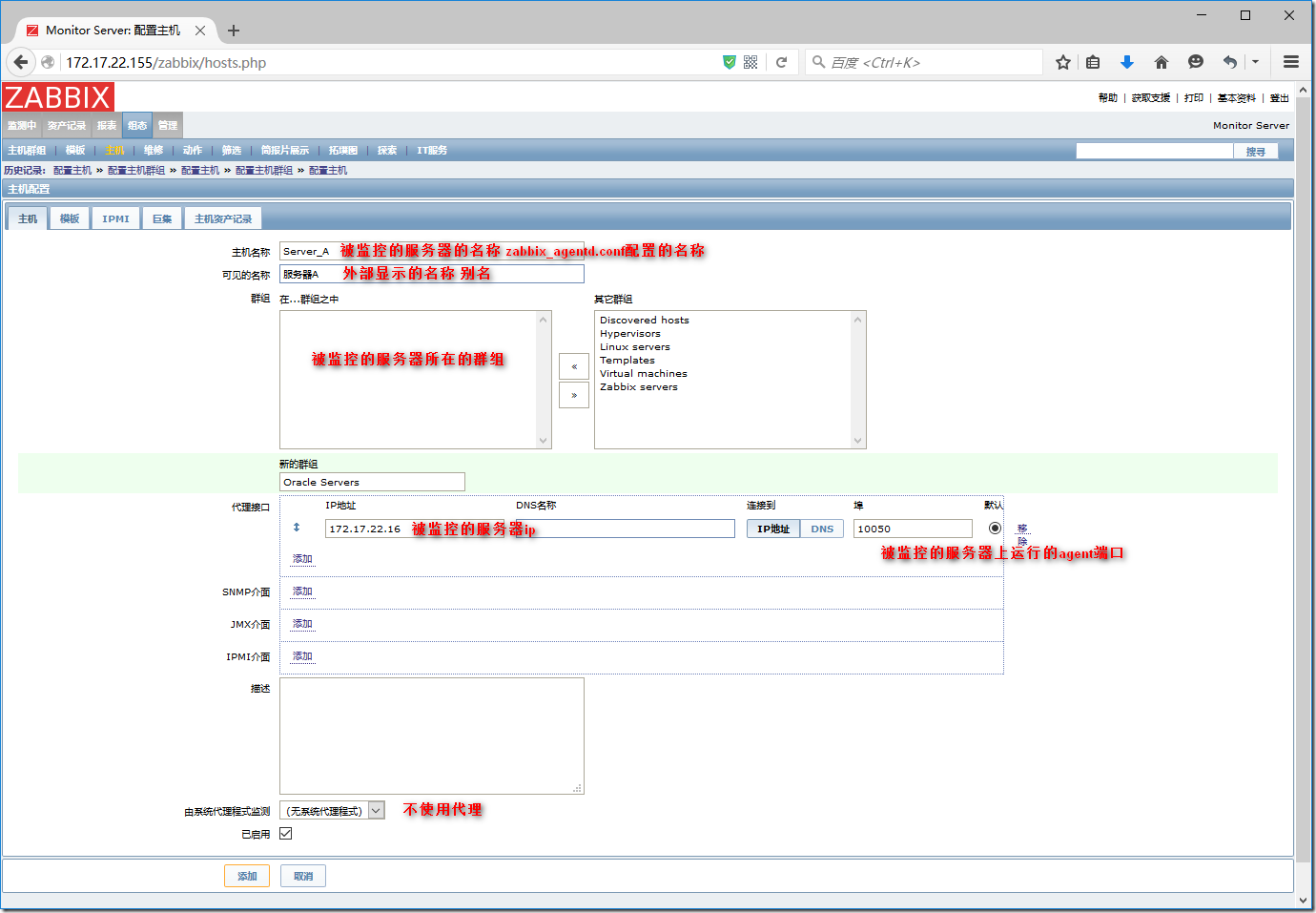Click the globe site identity icon
The width and height of the screenshot is (1316, 913).
(48, 62)
